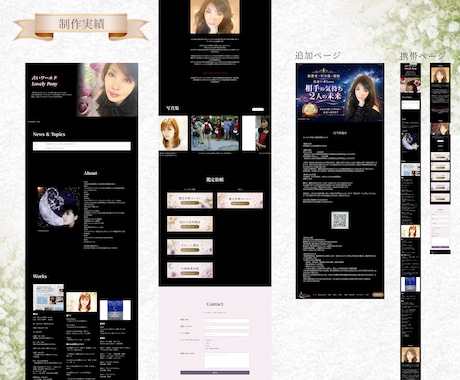Screen dimensions: 460x380
Task: Click the 追加ページ heading
Action: coord(318,55)
